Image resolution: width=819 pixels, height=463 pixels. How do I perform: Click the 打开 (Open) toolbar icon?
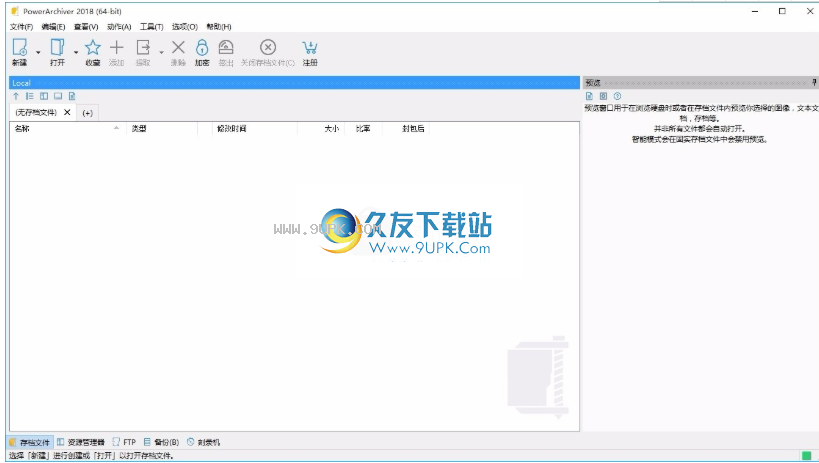[x=57, y=48]
